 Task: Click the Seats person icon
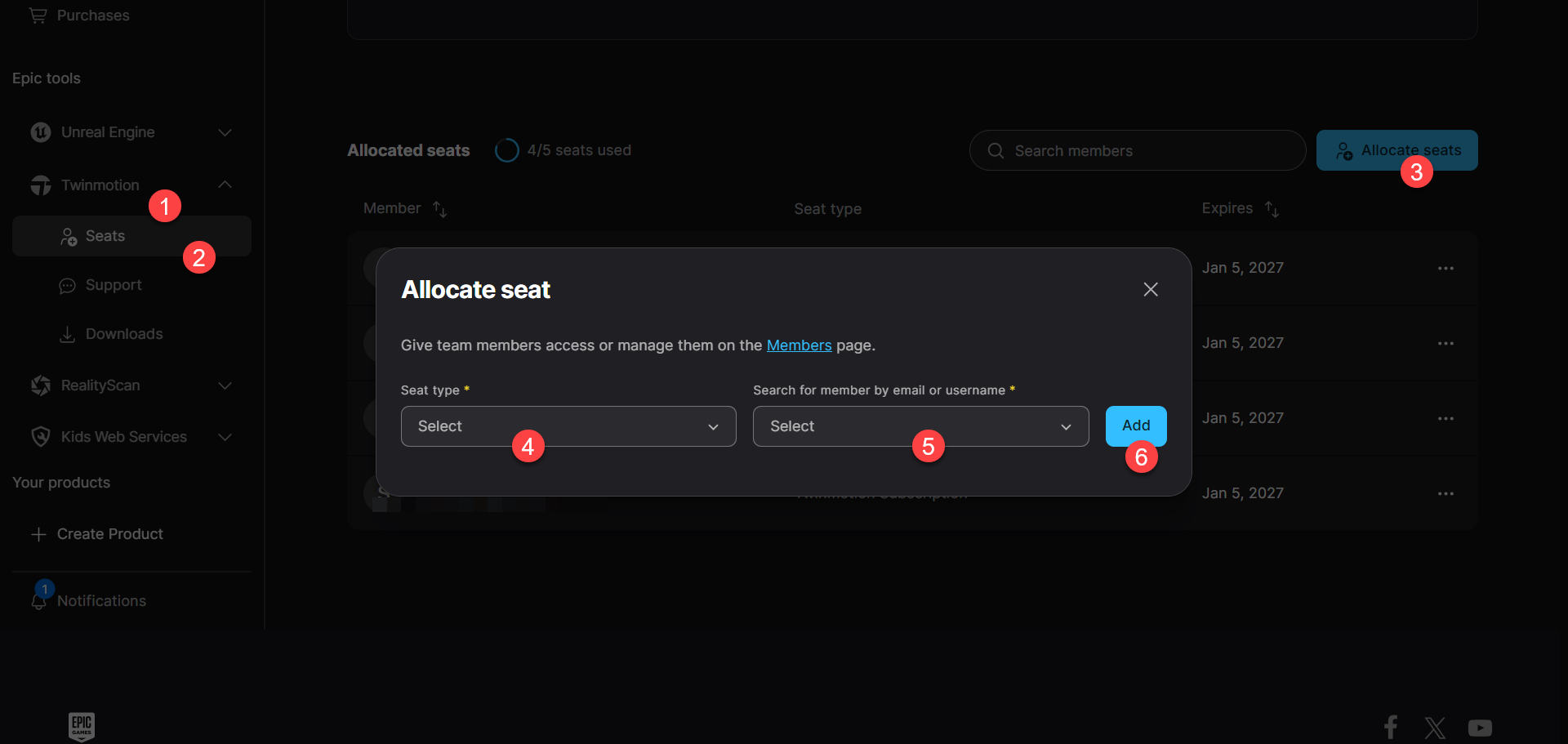69,237
